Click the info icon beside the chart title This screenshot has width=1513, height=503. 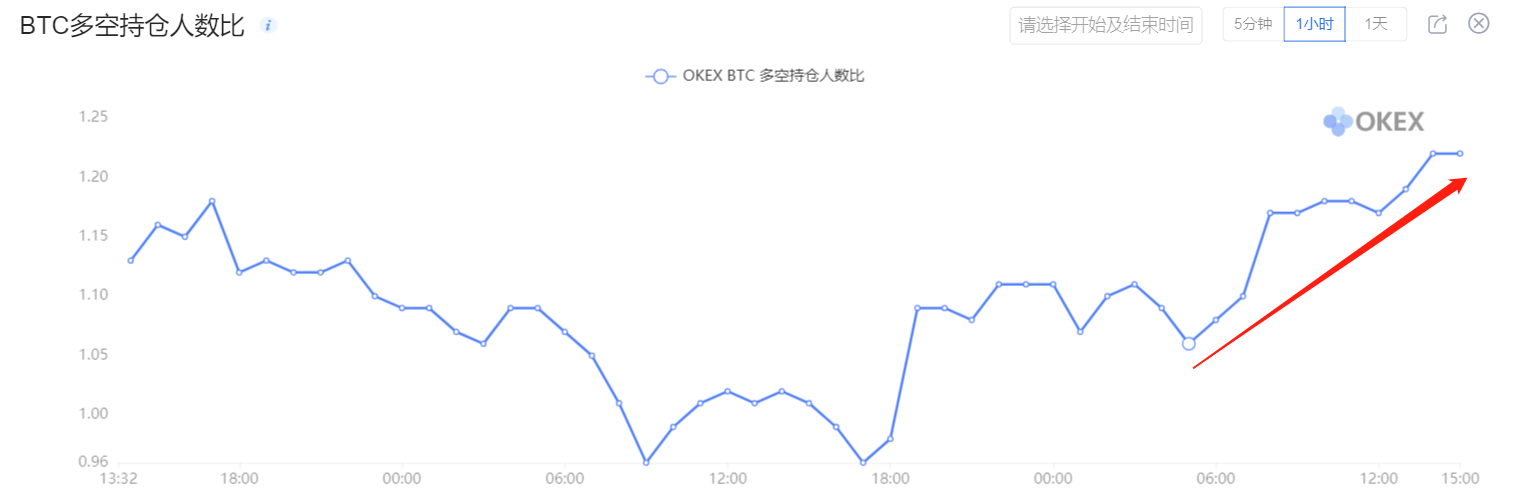click(268, 25)
